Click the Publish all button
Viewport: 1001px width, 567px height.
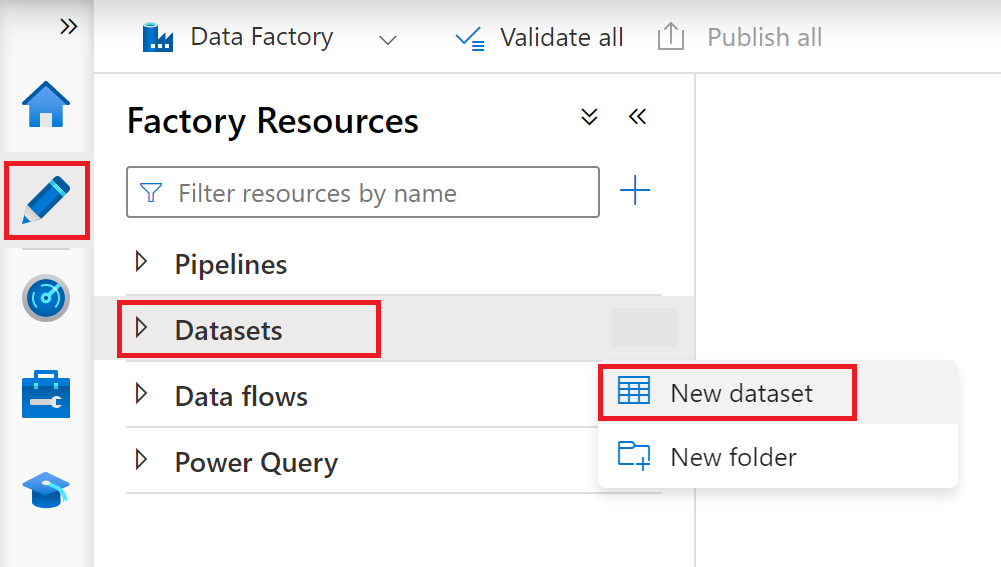[740, 38]
